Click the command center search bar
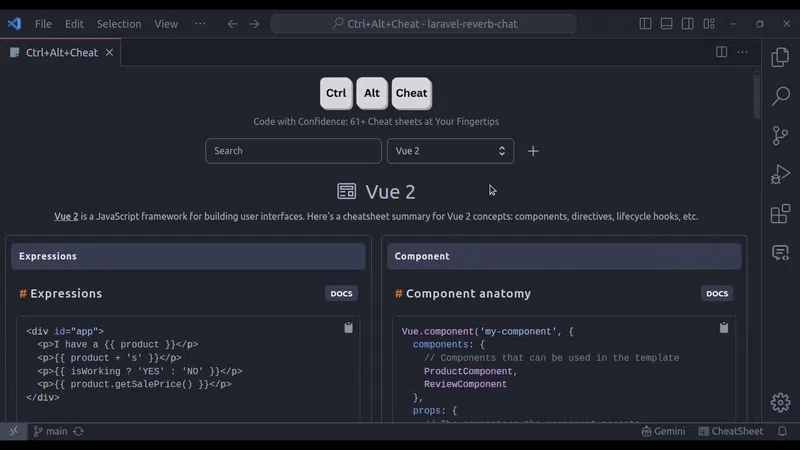 pos(423,24)
